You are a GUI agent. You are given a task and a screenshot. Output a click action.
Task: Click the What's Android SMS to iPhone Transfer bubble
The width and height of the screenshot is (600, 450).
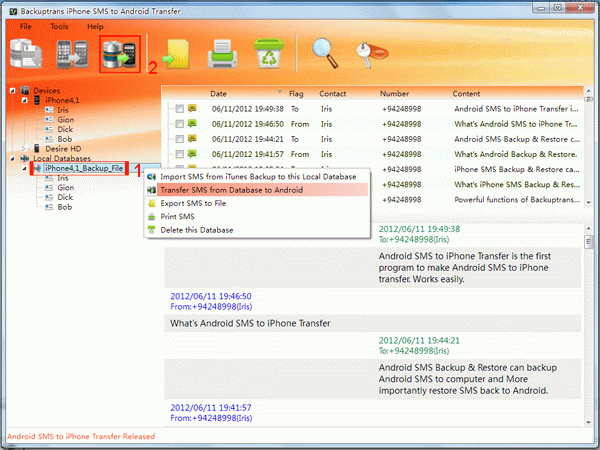pyautogui.click(x=372, y=323)
